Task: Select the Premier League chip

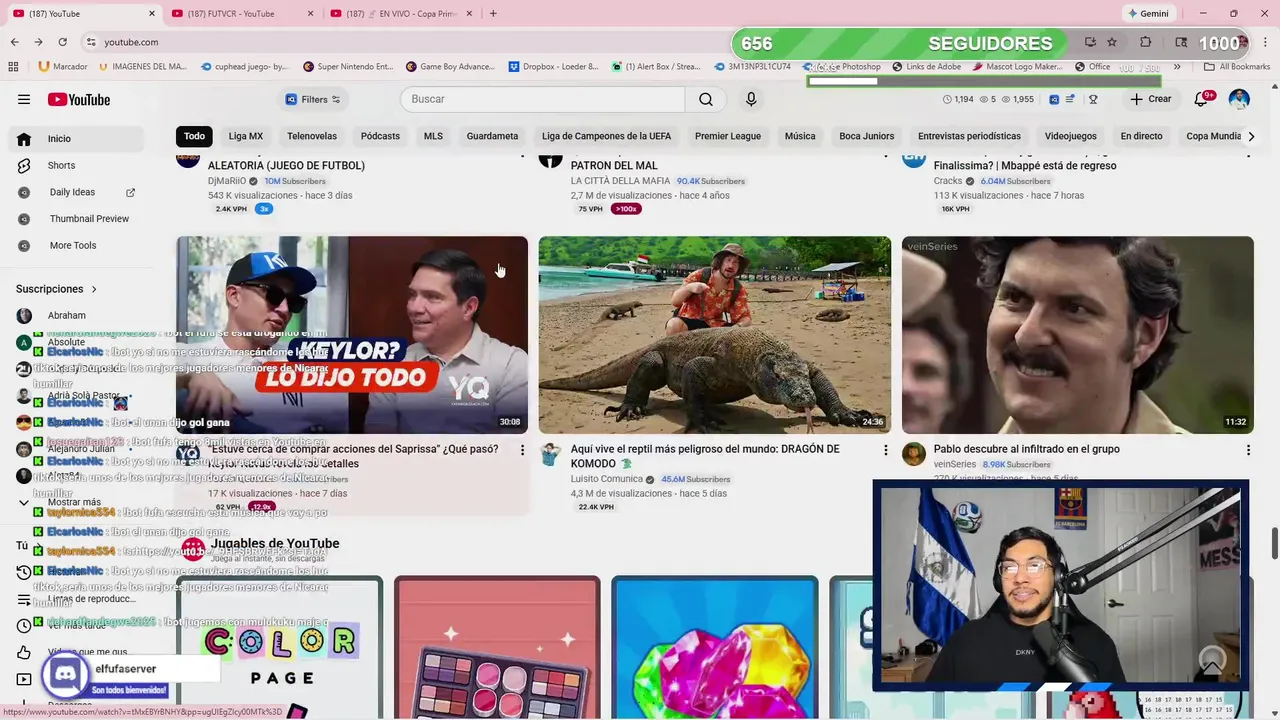Action: [x=728, y=136]
